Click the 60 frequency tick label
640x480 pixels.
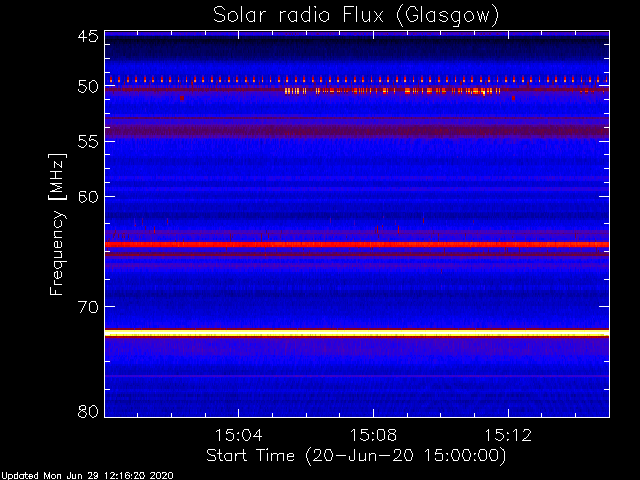pyautogui.click(x=88, y=197)
